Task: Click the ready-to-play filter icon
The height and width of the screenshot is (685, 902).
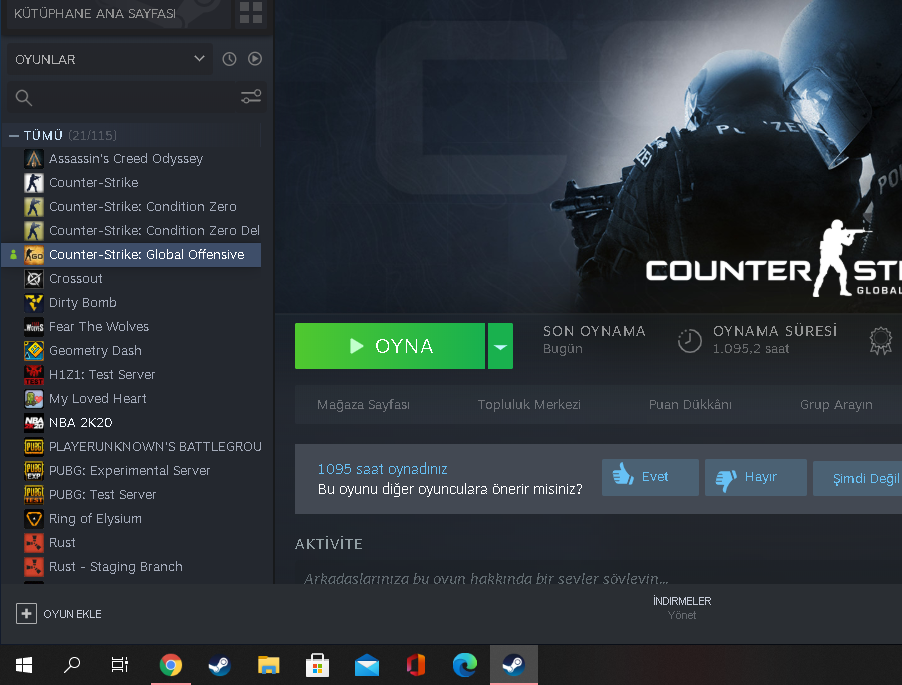Action: [x=255, y=59]
